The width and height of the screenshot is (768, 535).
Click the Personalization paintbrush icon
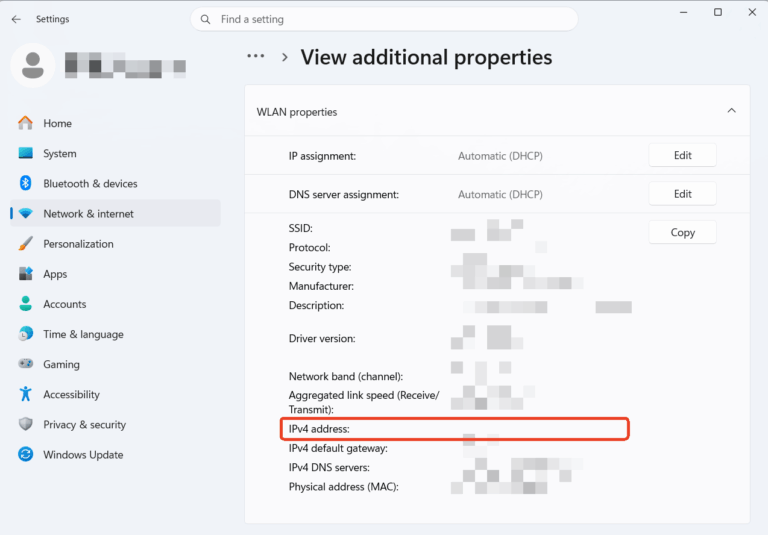coord(25,243)
